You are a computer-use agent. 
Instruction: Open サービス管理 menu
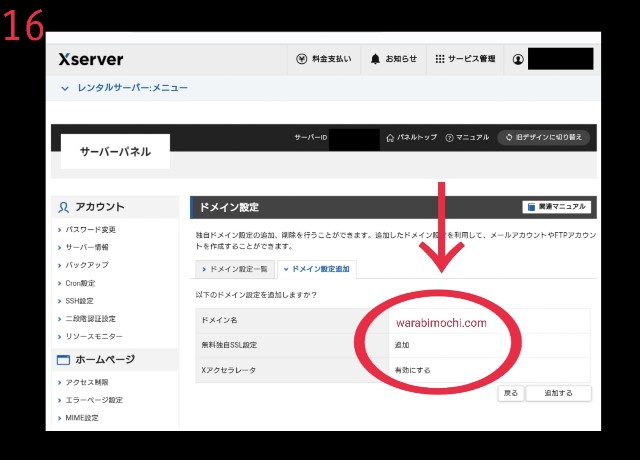465,59
